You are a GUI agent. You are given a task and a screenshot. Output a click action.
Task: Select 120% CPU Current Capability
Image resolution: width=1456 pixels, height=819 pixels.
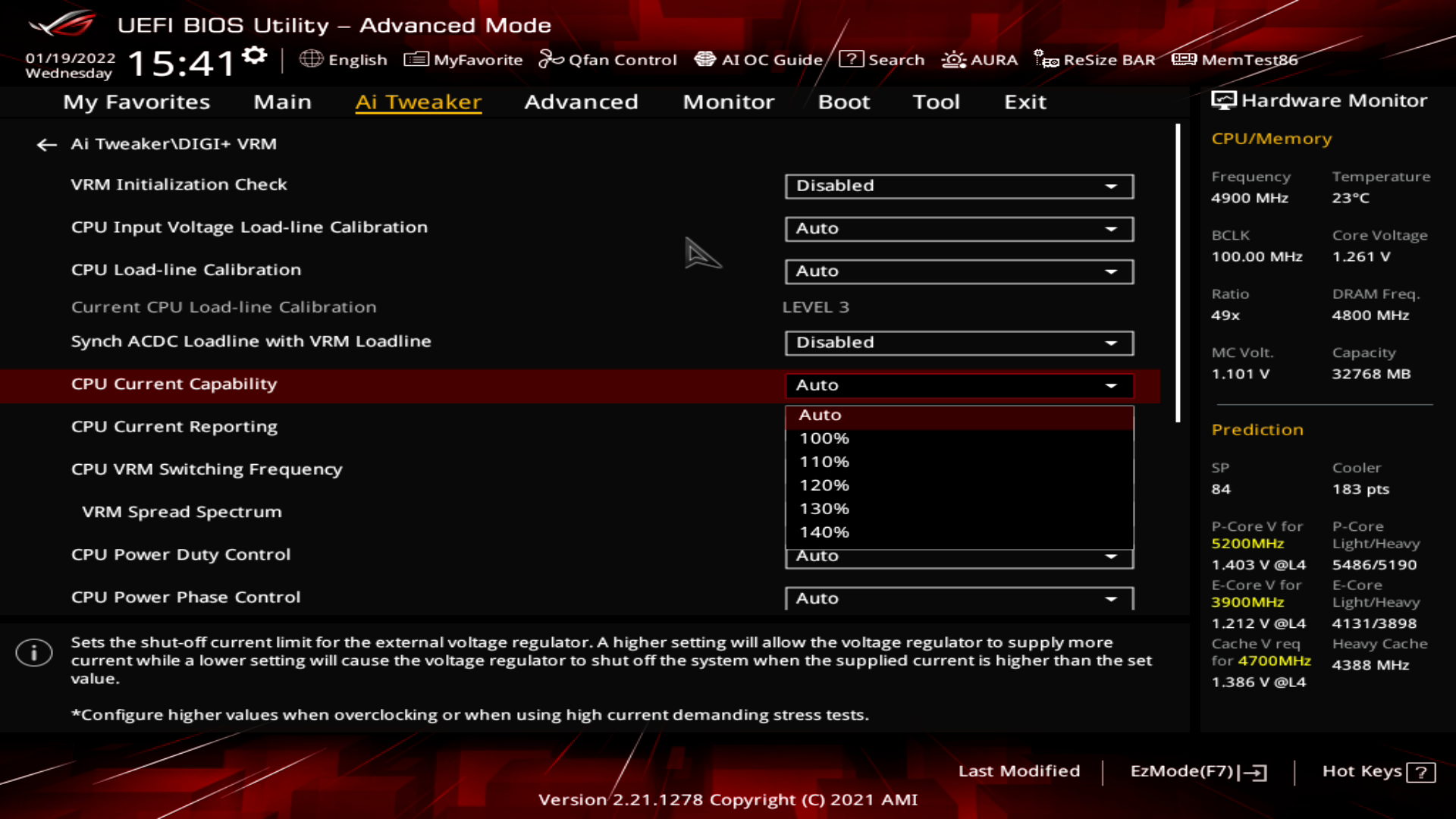pyautogui.click(x=822, y=485)
